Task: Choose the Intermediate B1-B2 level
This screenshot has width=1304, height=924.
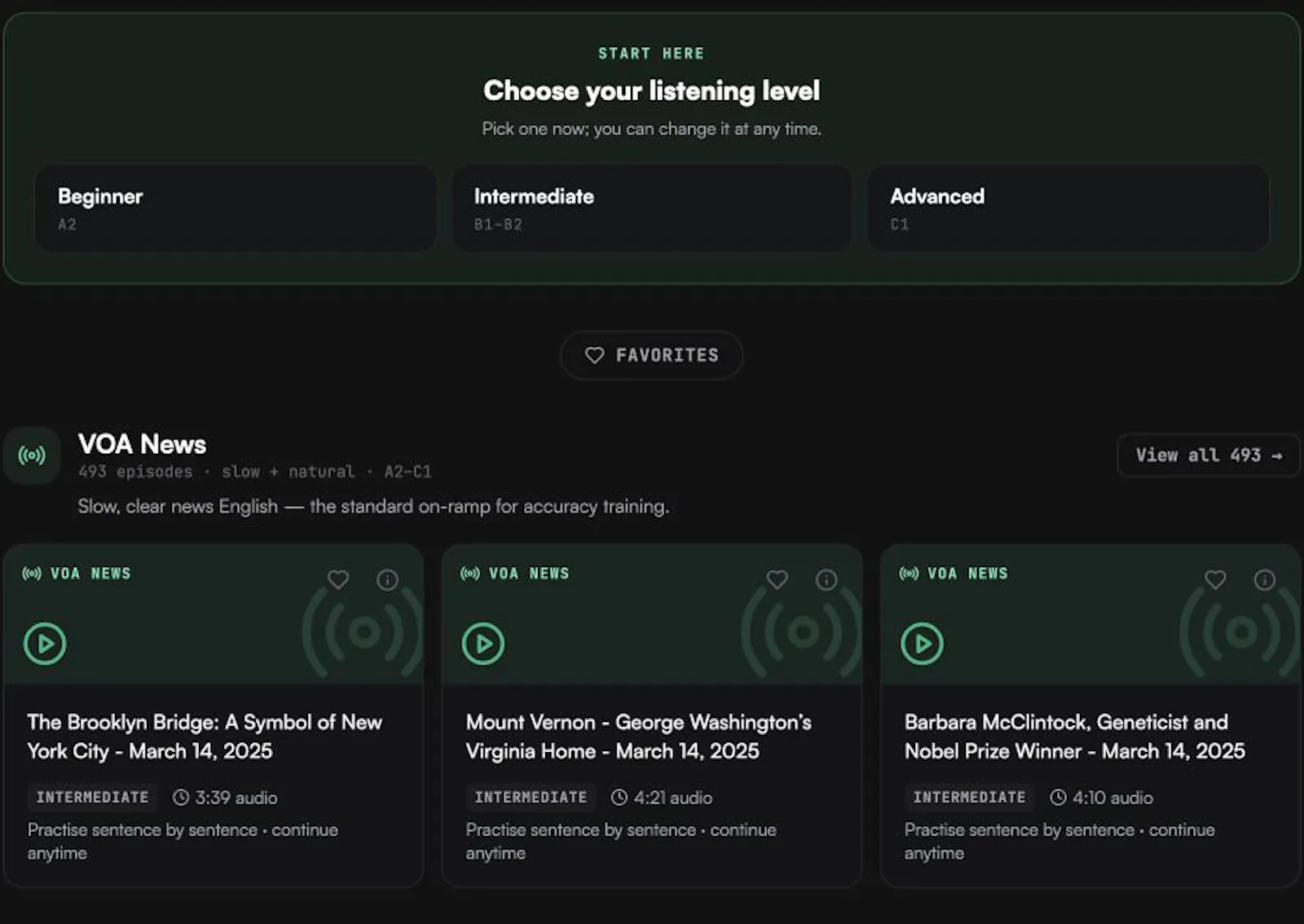Action: click(x=652, y=209)
